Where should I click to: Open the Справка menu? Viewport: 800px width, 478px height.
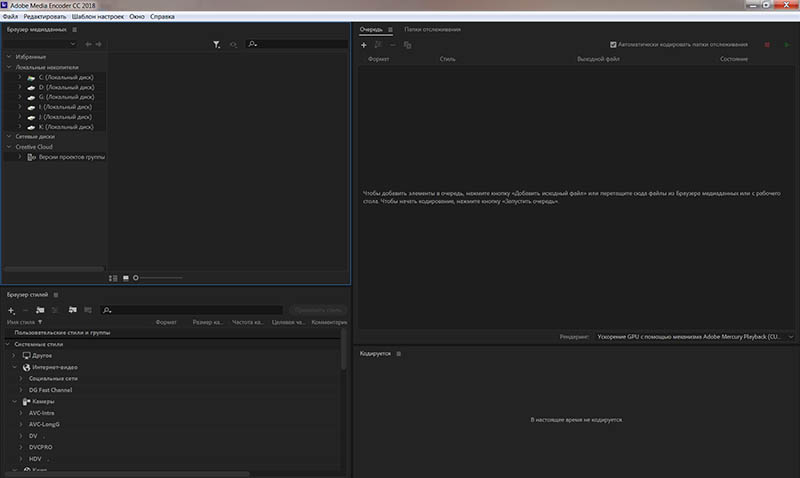(162, 16)
